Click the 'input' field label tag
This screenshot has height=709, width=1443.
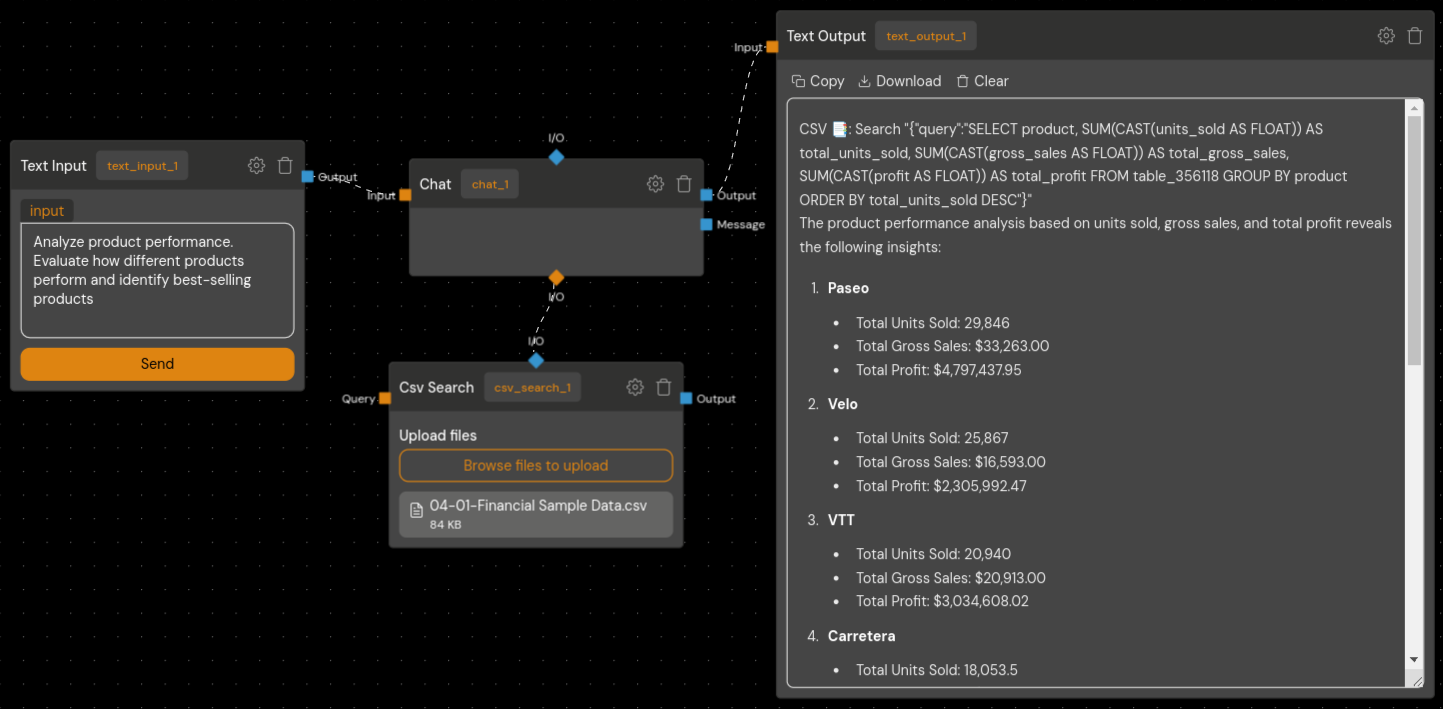[47, 211]
